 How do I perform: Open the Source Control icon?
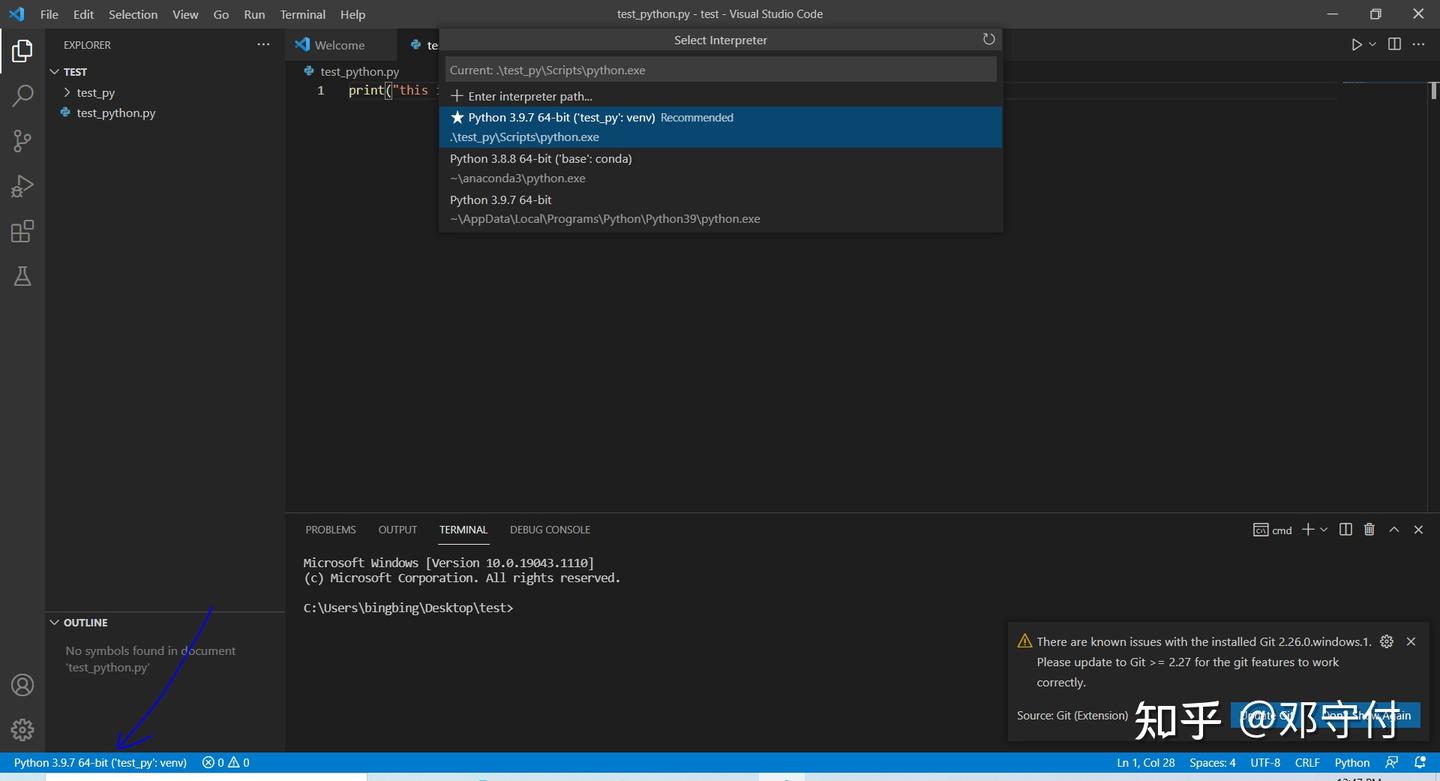click(x=22, y=140)
